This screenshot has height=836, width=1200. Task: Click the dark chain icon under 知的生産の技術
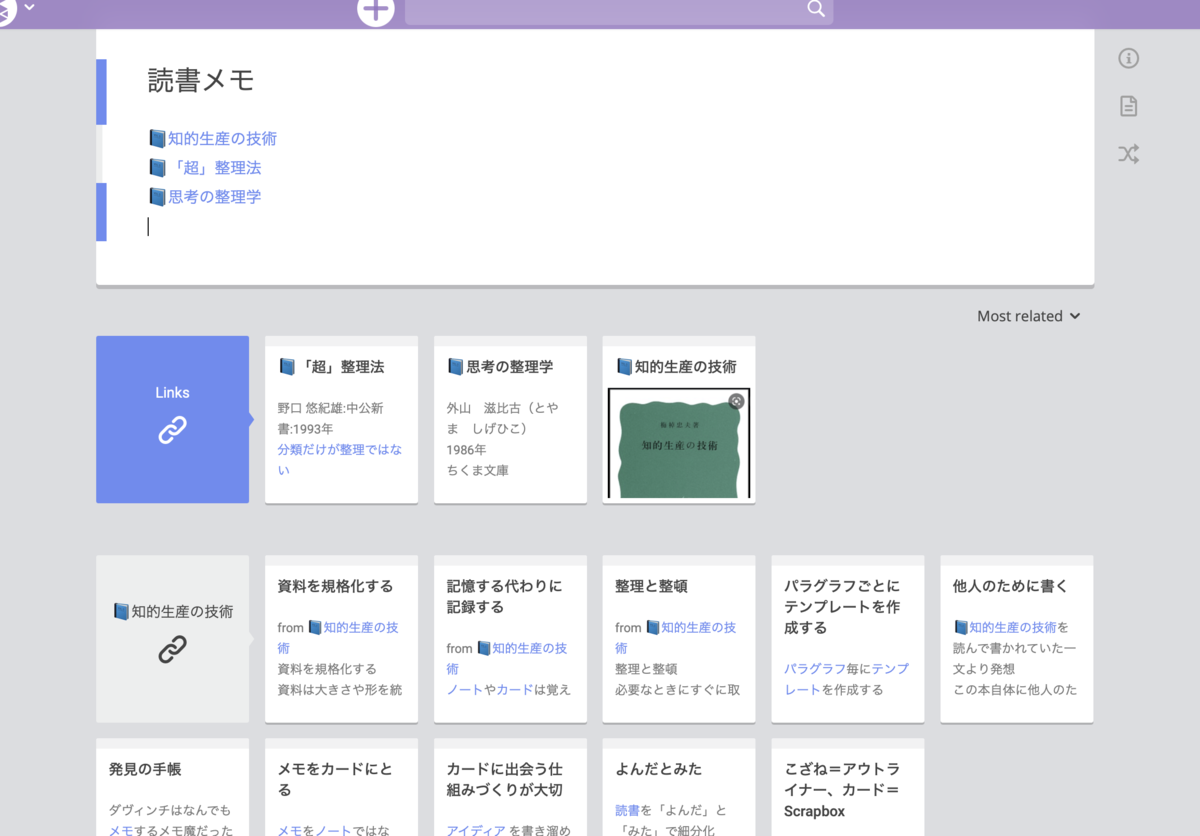point(172,650)
